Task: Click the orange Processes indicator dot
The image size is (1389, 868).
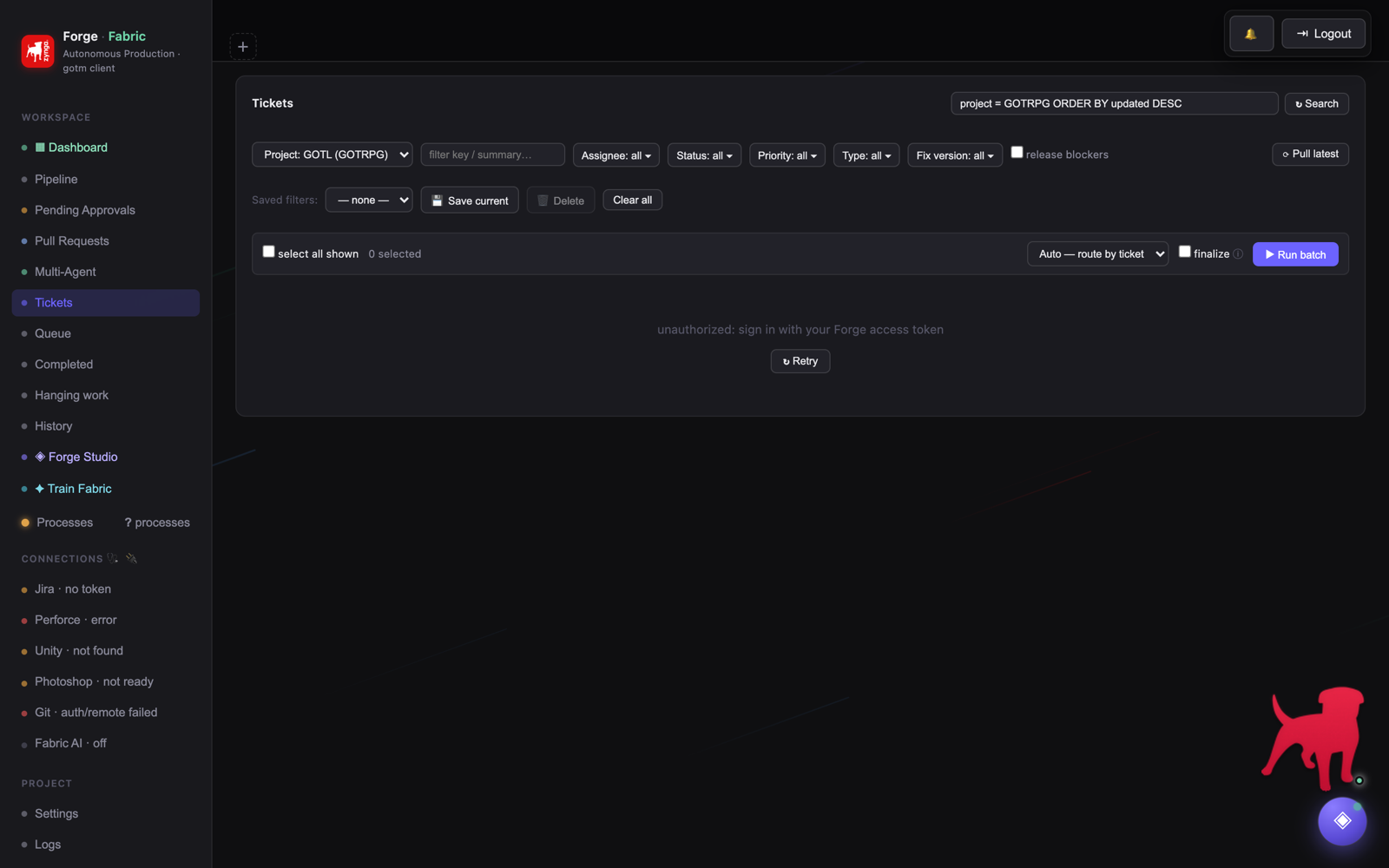Action: coord(25,523)
